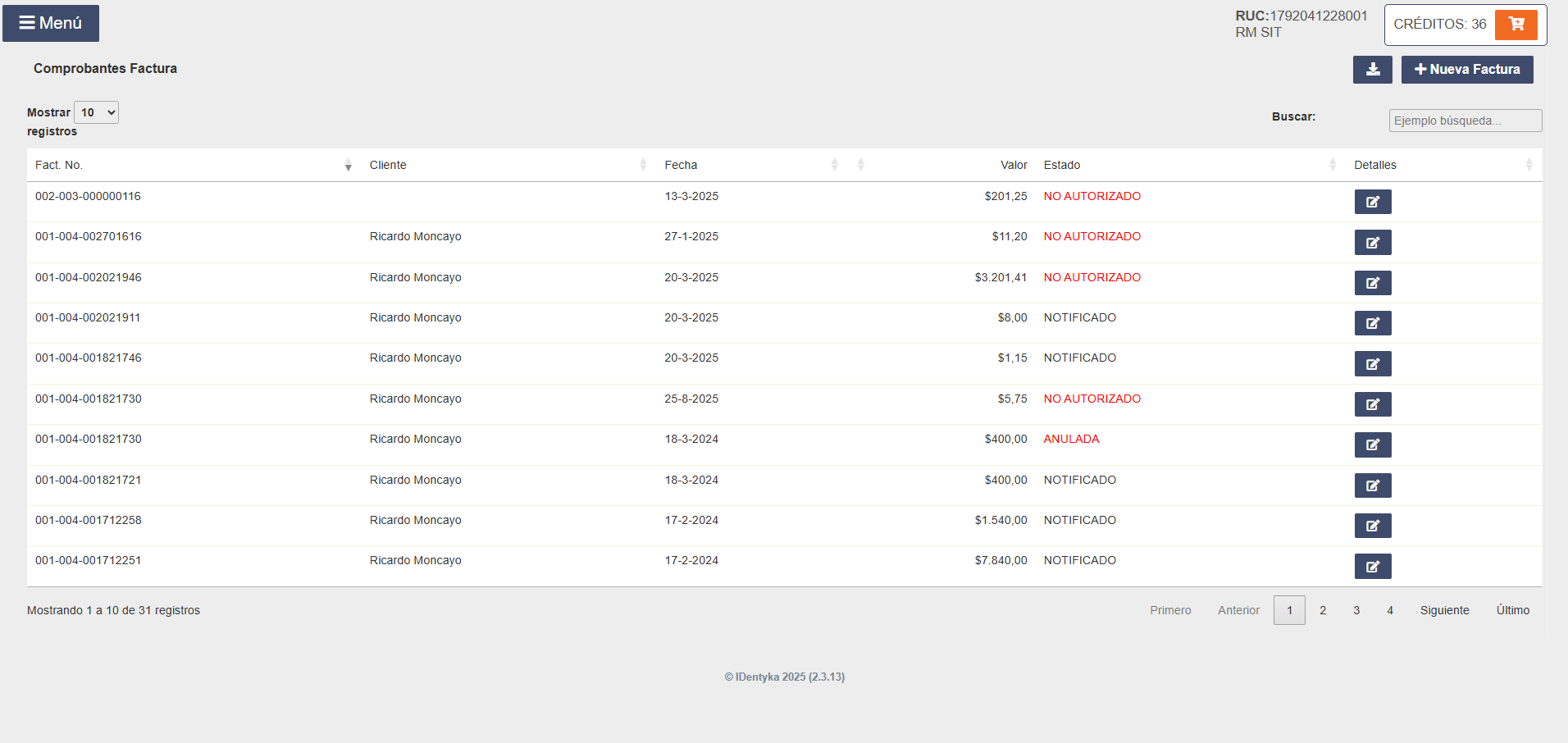Click the Siguiente pagination link
Screen dimensions: 1568x743
pos(1444,610)
